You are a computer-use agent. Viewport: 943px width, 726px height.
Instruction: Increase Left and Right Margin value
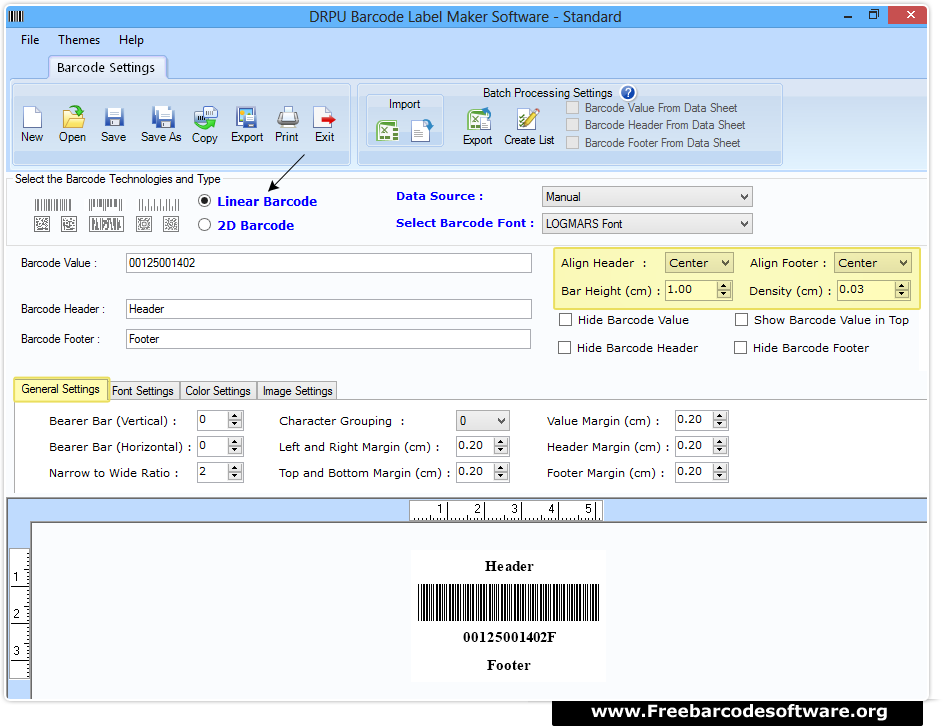click(501, 441)
